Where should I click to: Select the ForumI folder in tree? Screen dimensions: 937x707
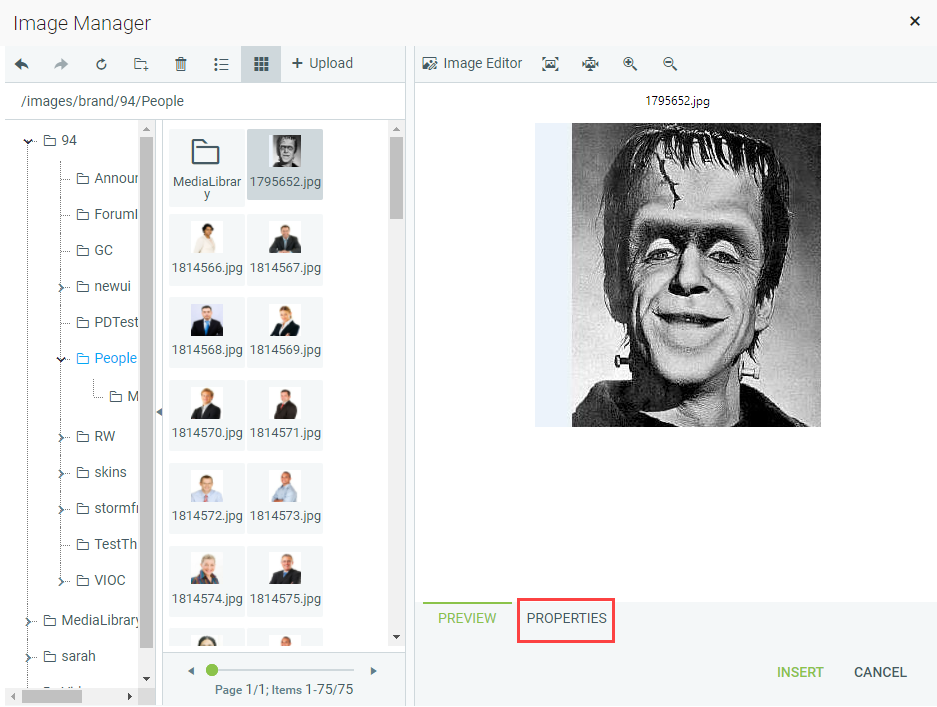108,214
